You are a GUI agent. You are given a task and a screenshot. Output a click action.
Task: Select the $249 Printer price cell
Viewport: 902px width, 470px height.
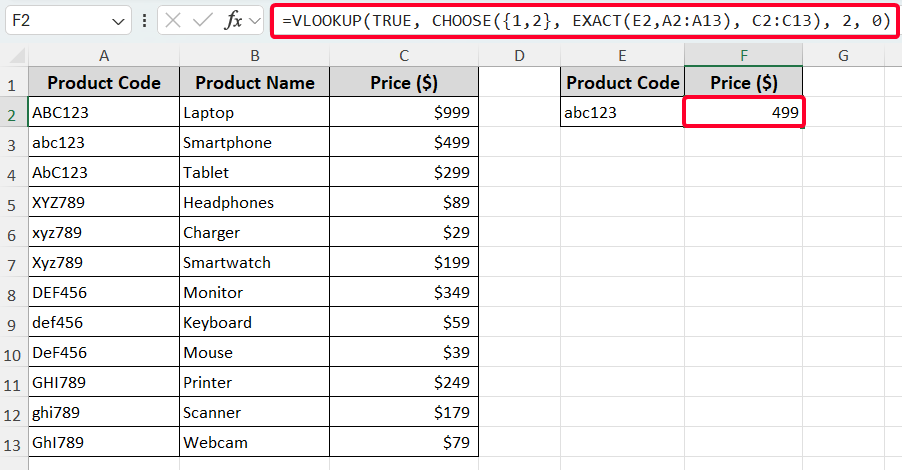(403, 382)
